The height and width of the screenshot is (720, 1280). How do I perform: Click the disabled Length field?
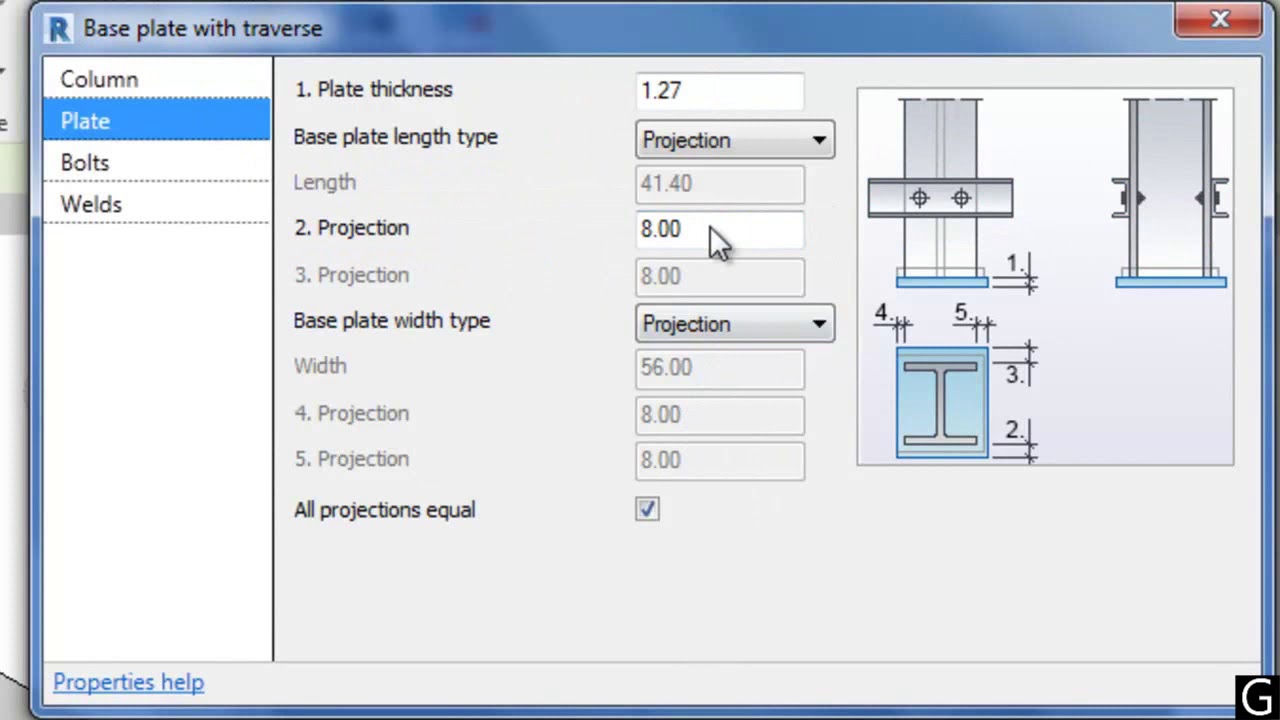(x=719, y=184)
